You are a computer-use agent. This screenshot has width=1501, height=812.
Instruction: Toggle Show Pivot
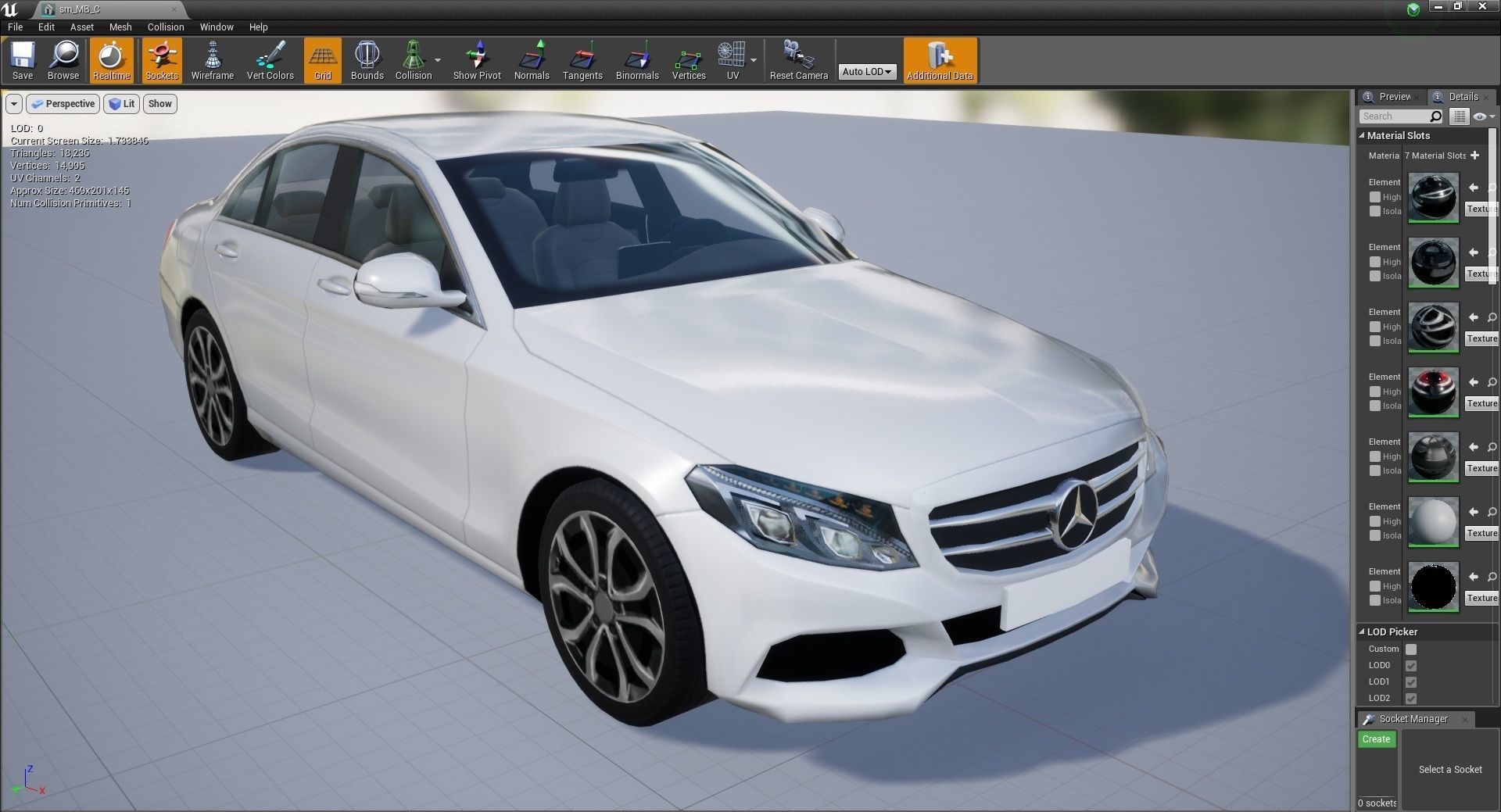tap(477, 60)
